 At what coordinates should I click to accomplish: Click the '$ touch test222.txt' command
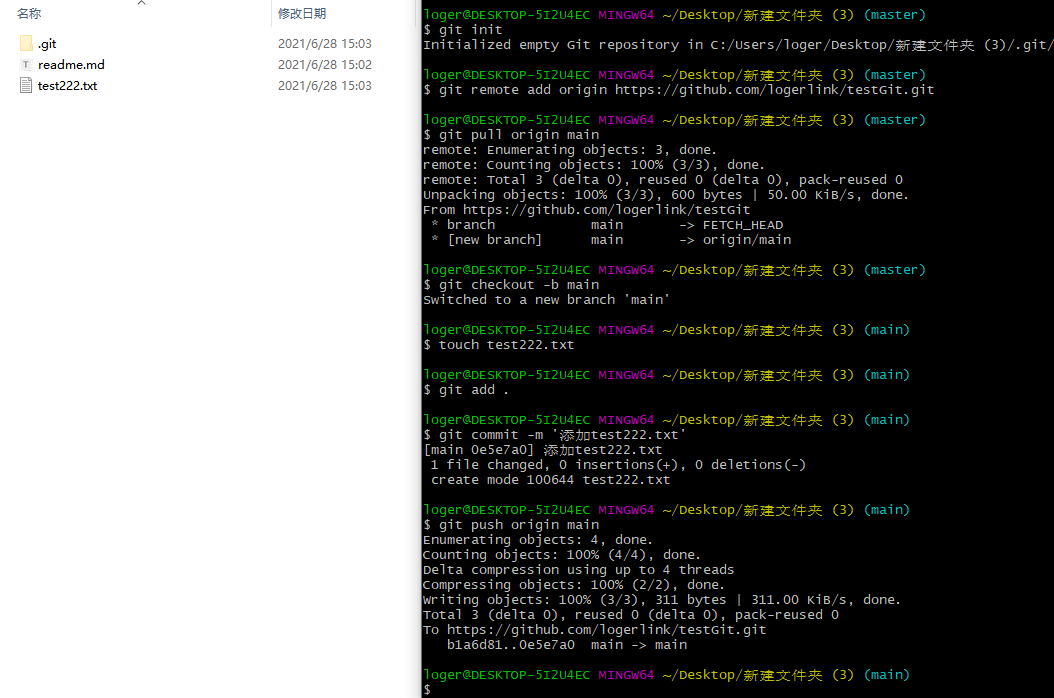(499, 345)
